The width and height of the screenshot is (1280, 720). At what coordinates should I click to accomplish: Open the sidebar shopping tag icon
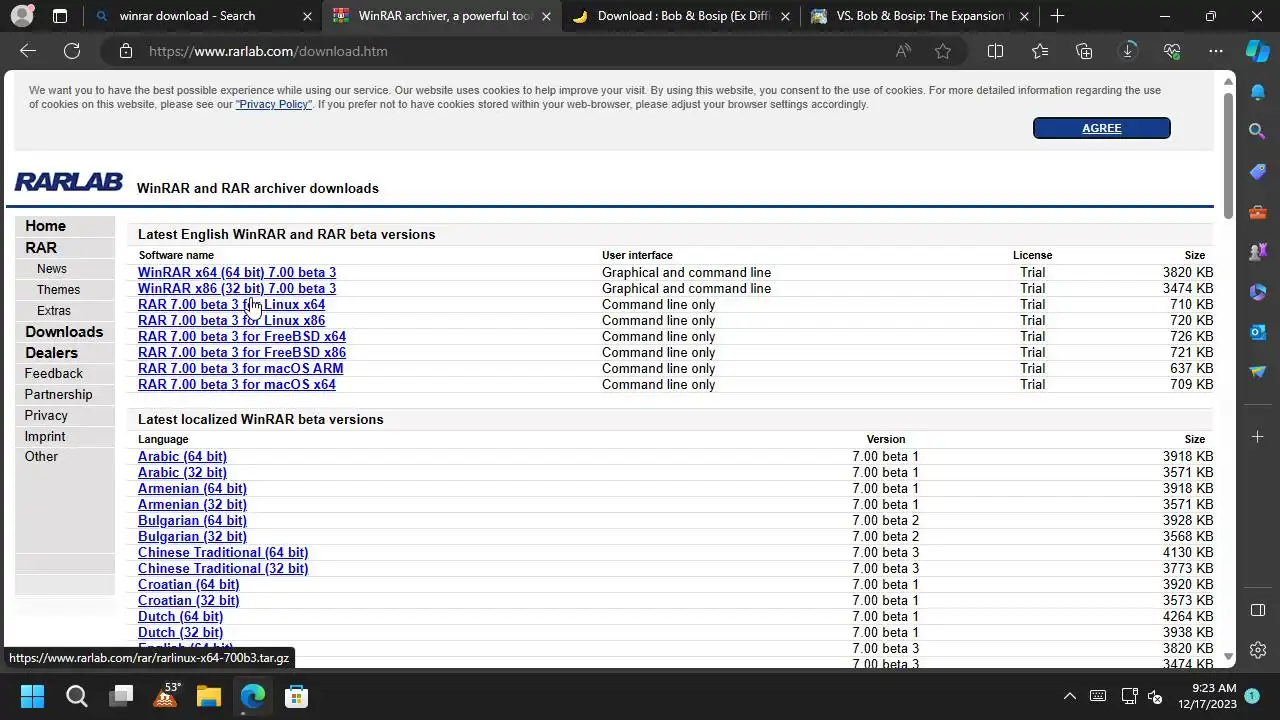[x=1258, y=171]
